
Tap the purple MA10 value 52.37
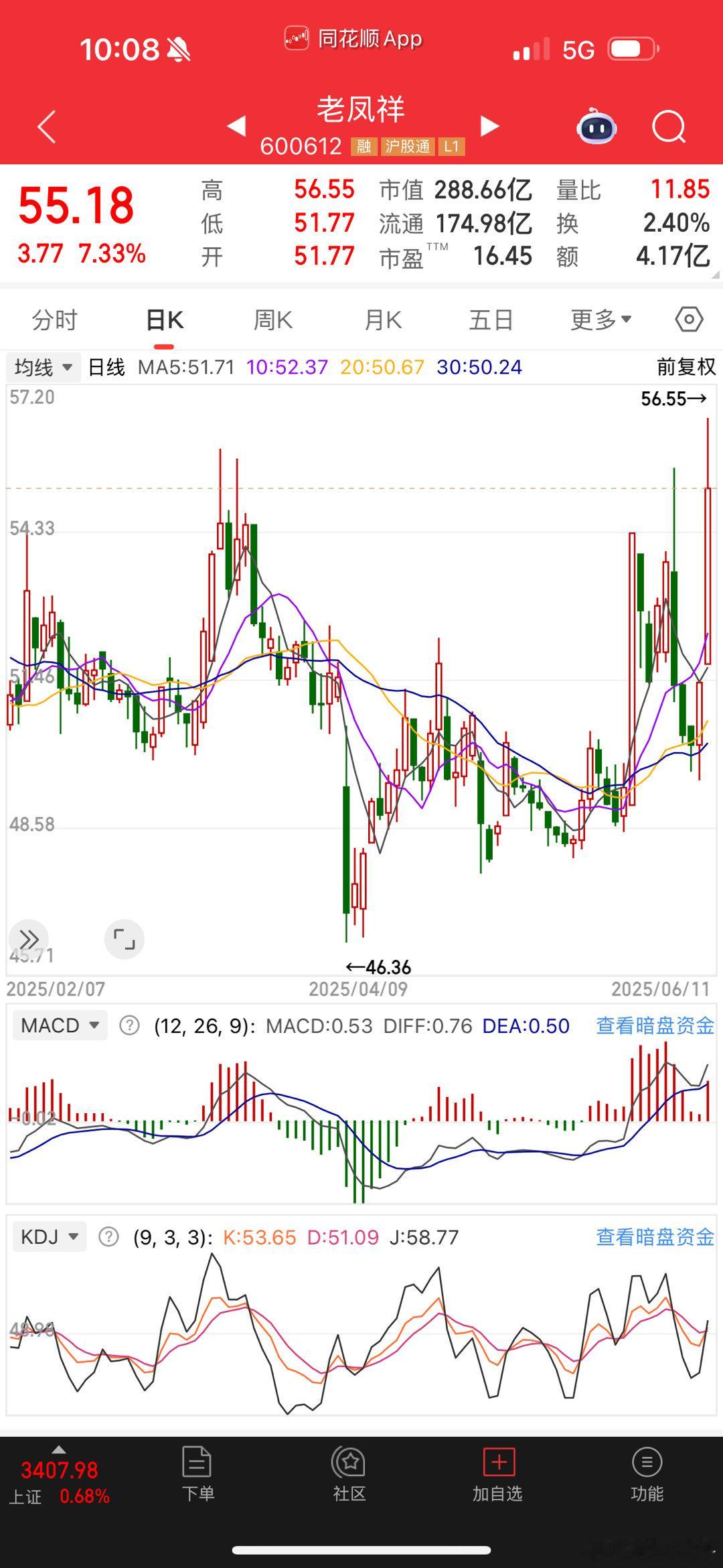(287, 367)
